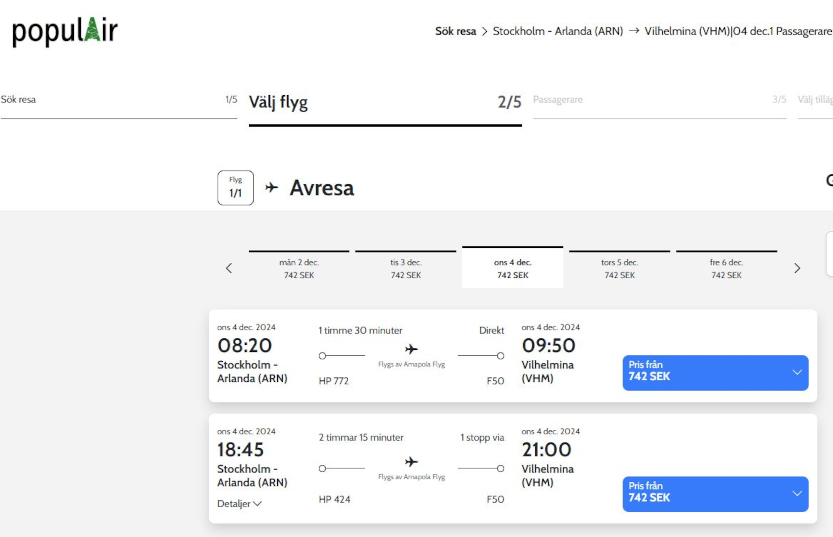
Task: Select the fre 6 dec. date tab
Action: click(x=726, y=268)
